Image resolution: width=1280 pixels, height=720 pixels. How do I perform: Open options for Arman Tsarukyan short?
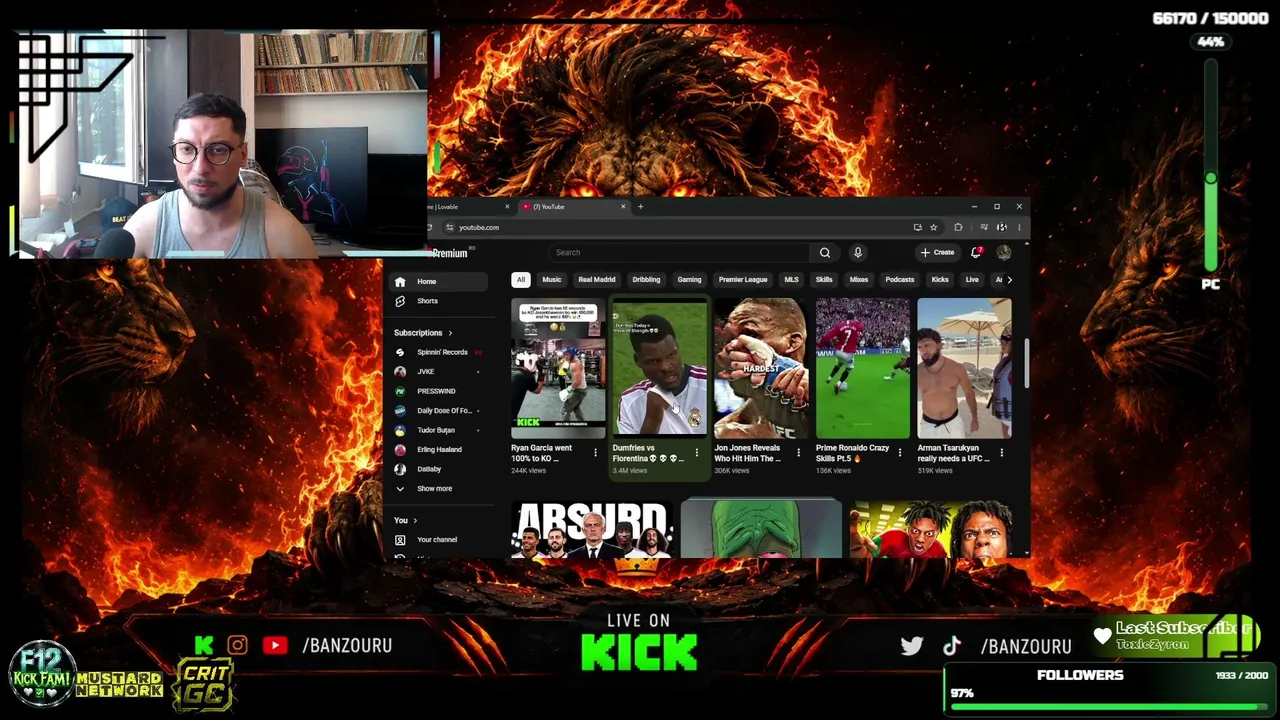(x=1001, y=453)
